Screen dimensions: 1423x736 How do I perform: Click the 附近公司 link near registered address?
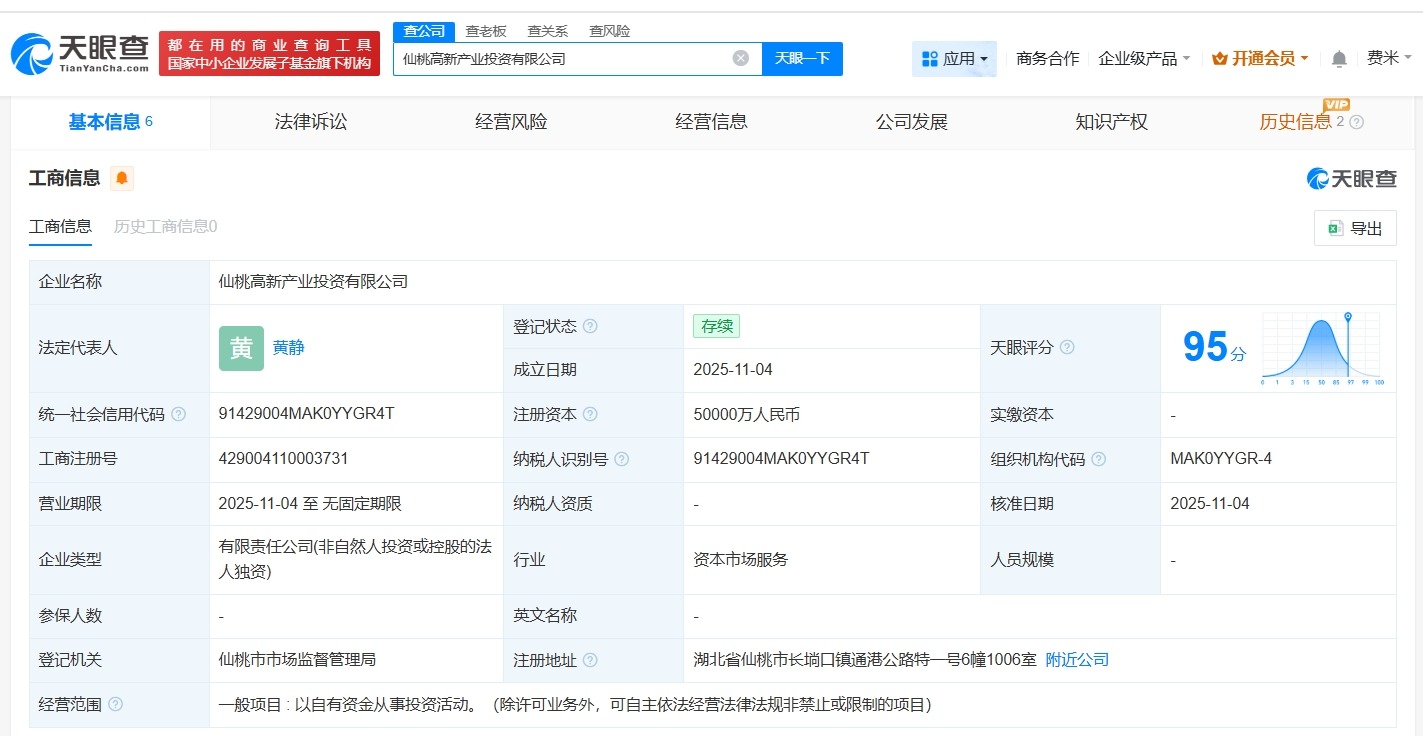(x=1077, y=660)
